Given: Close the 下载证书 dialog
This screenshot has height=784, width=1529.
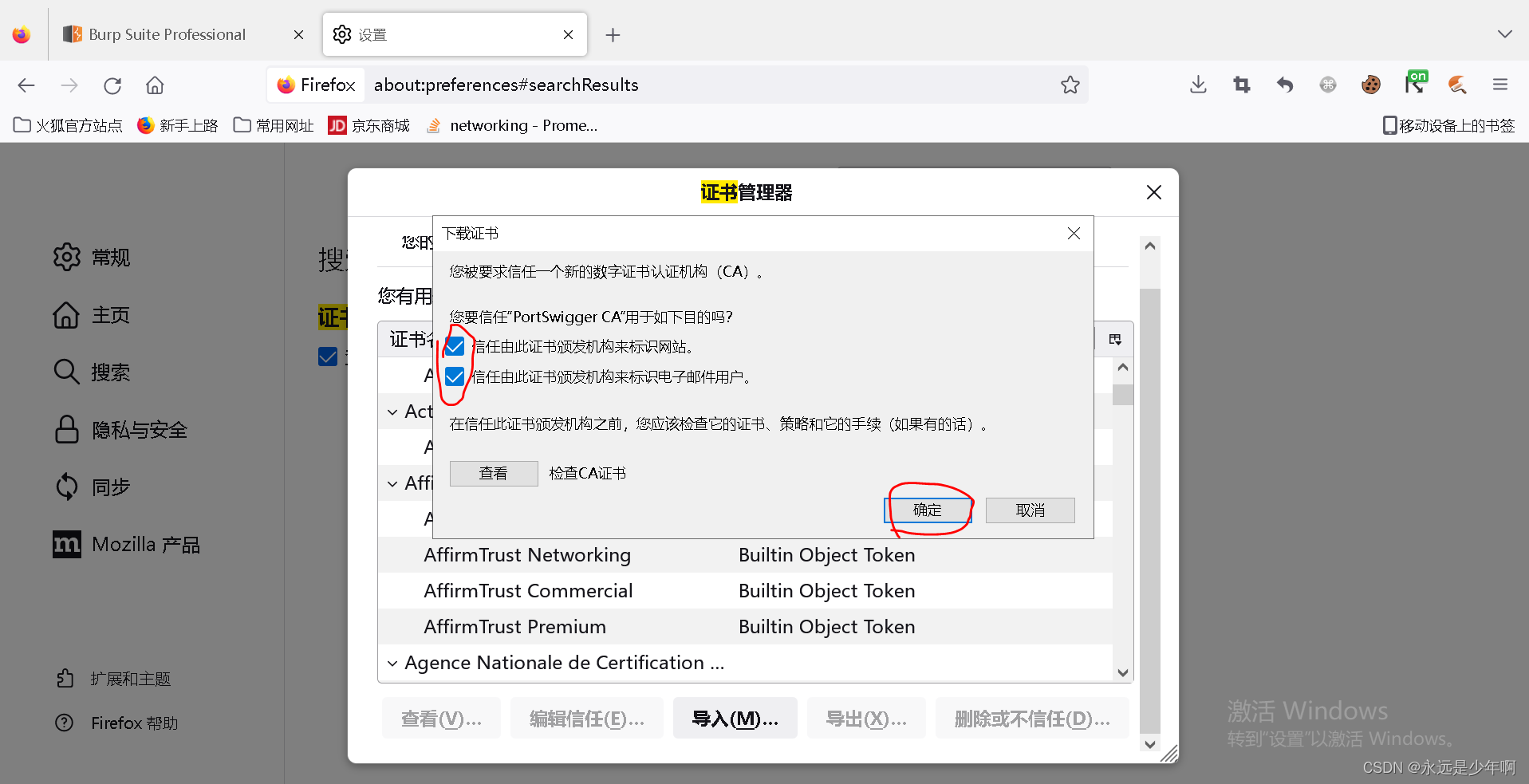Looking at the screenshot, I should [x=1074, y=233].
